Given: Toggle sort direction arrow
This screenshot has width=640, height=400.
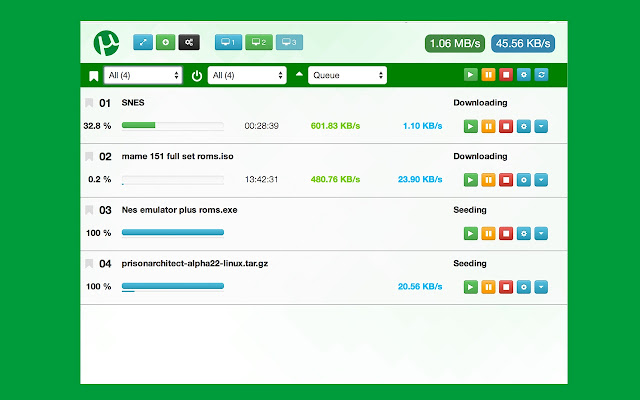Looking at the screenshot, I should click(299, 74).
